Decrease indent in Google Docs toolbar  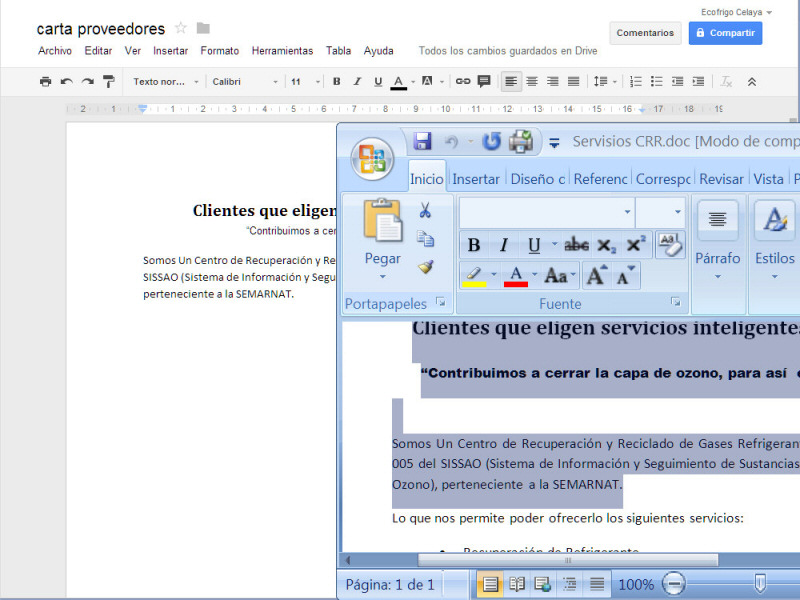678,82
